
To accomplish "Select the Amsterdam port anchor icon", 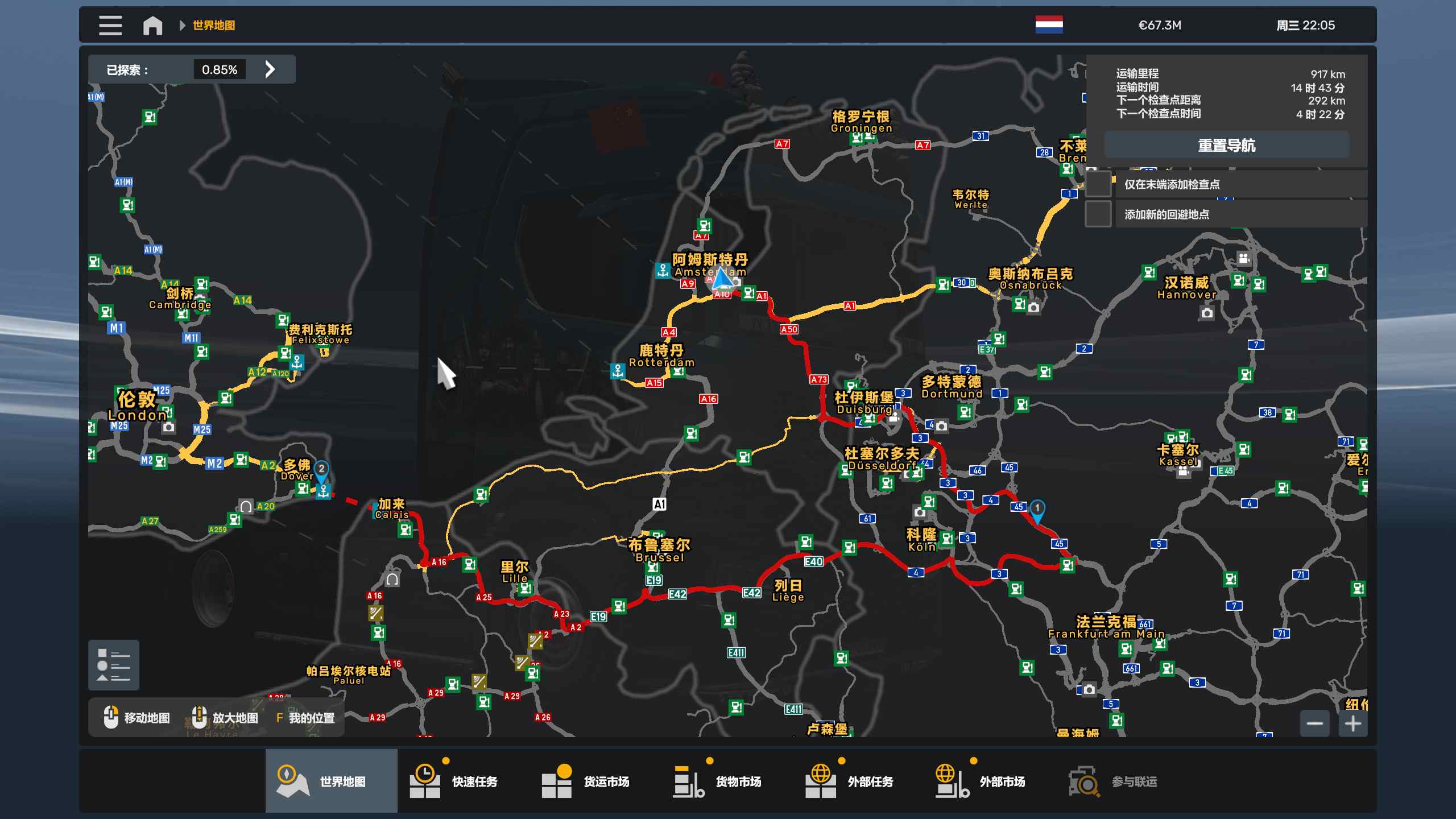I will [x=663, y=270].
